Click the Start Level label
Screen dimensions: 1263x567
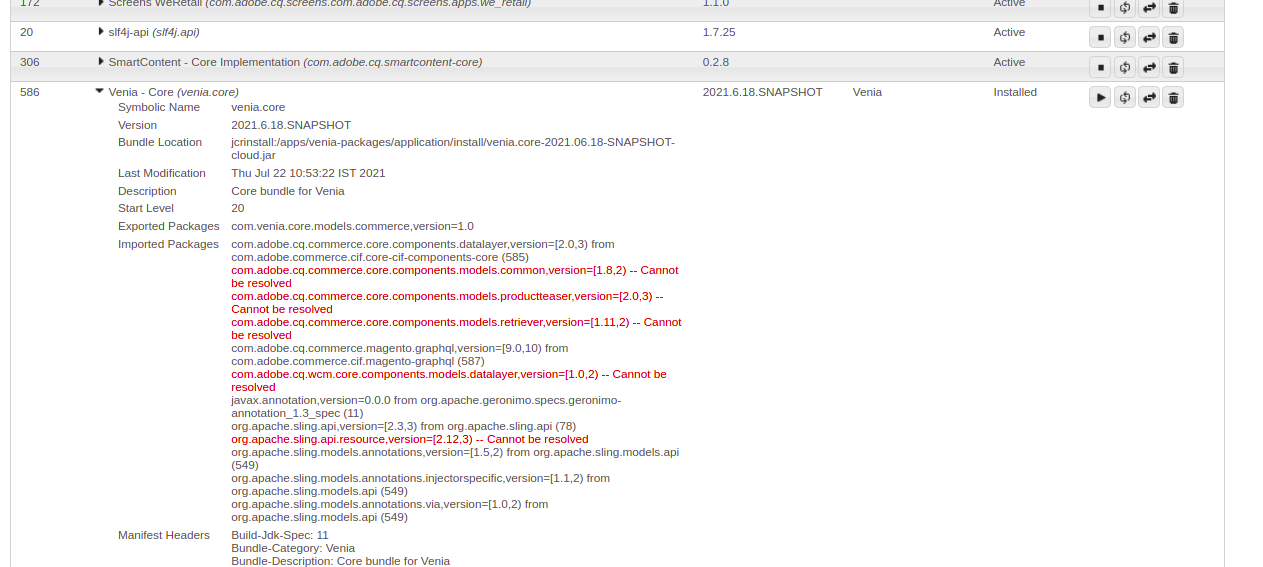tap(146, 208)
